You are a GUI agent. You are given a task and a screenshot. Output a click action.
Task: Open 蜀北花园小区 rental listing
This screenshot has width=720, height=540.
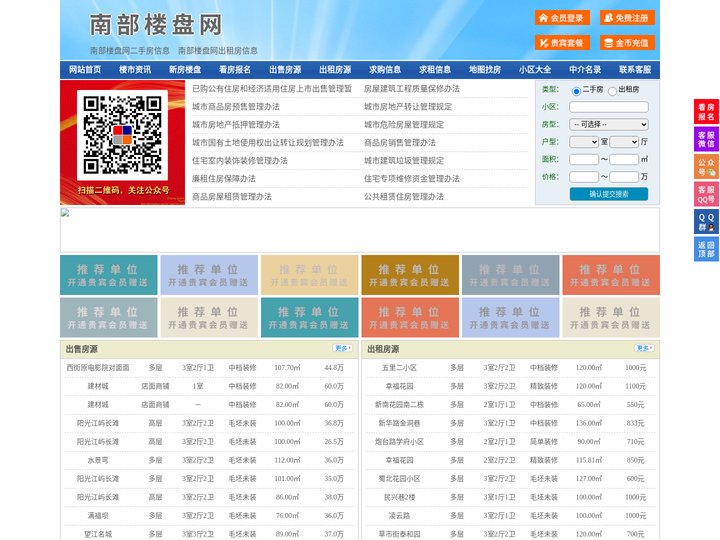point(399,478)
